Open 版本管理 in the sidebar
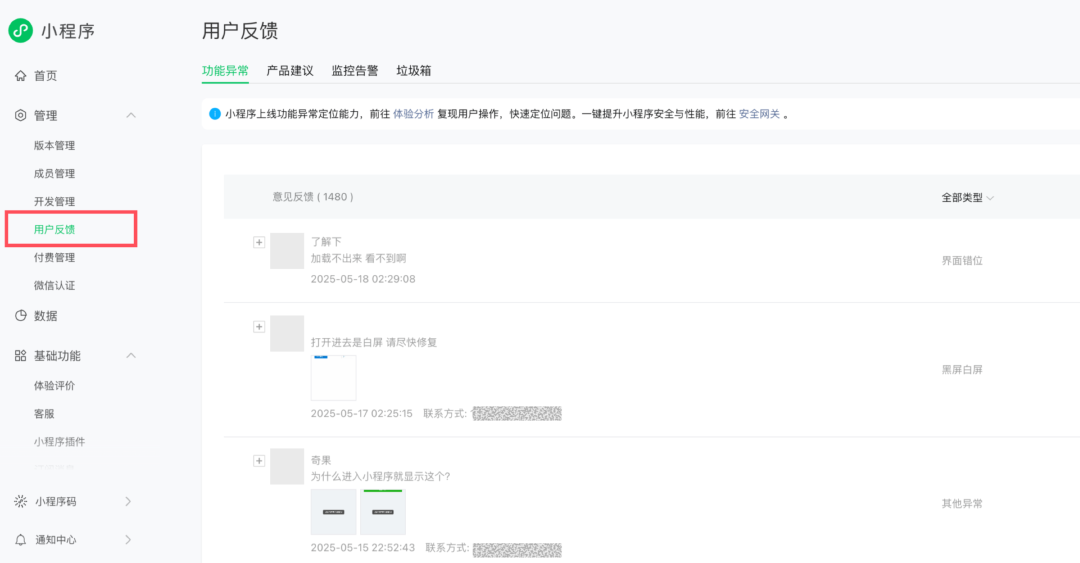1080x563 pixels. point(54,145)
